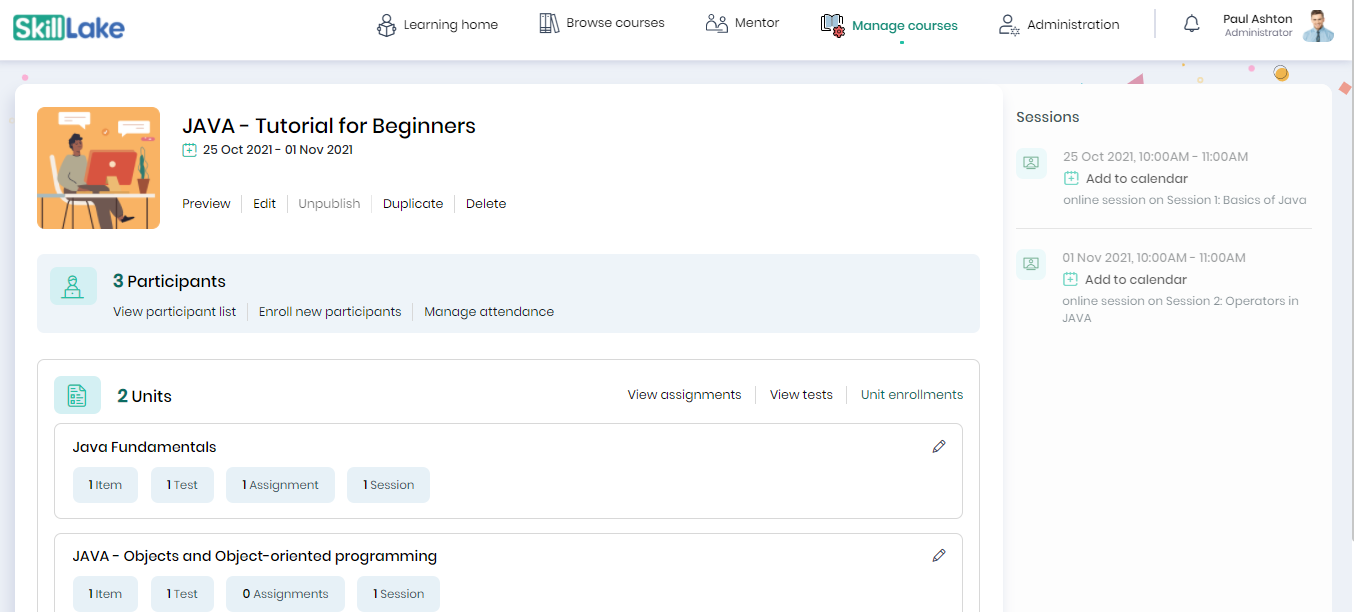Click the 1 Assignment badge
Image resolution: width=1354 pixels, height=612 pixels.
click(280, 485)
